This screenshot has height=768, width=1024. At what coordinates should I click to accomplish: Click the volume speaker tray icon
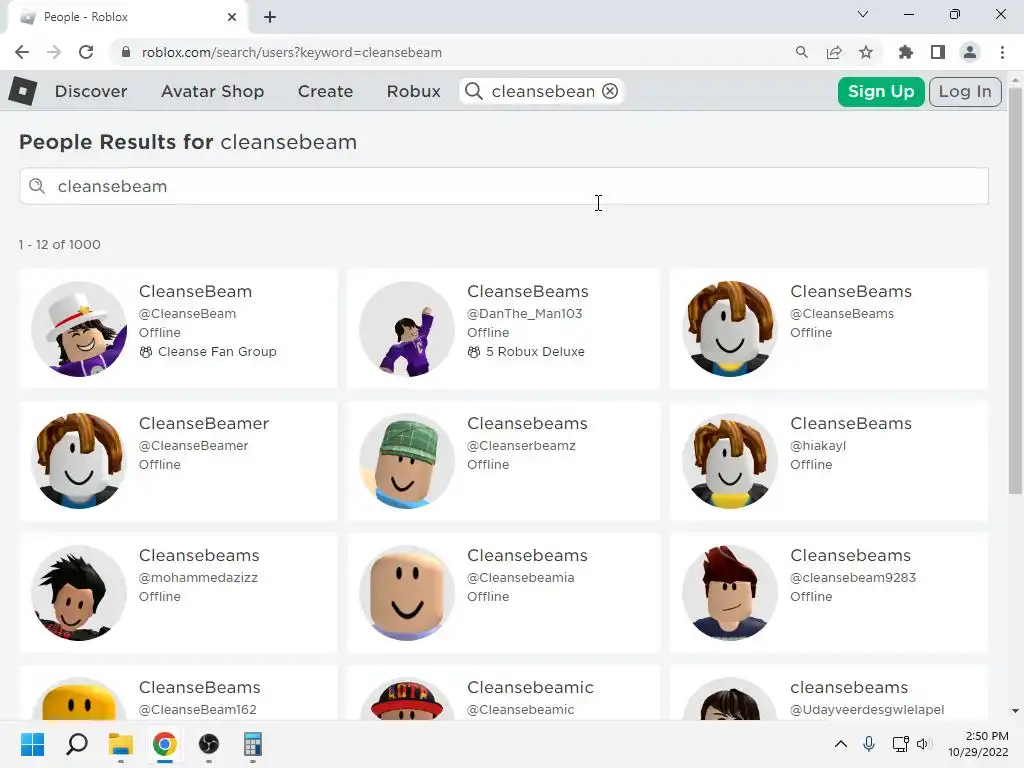point(923,744)
